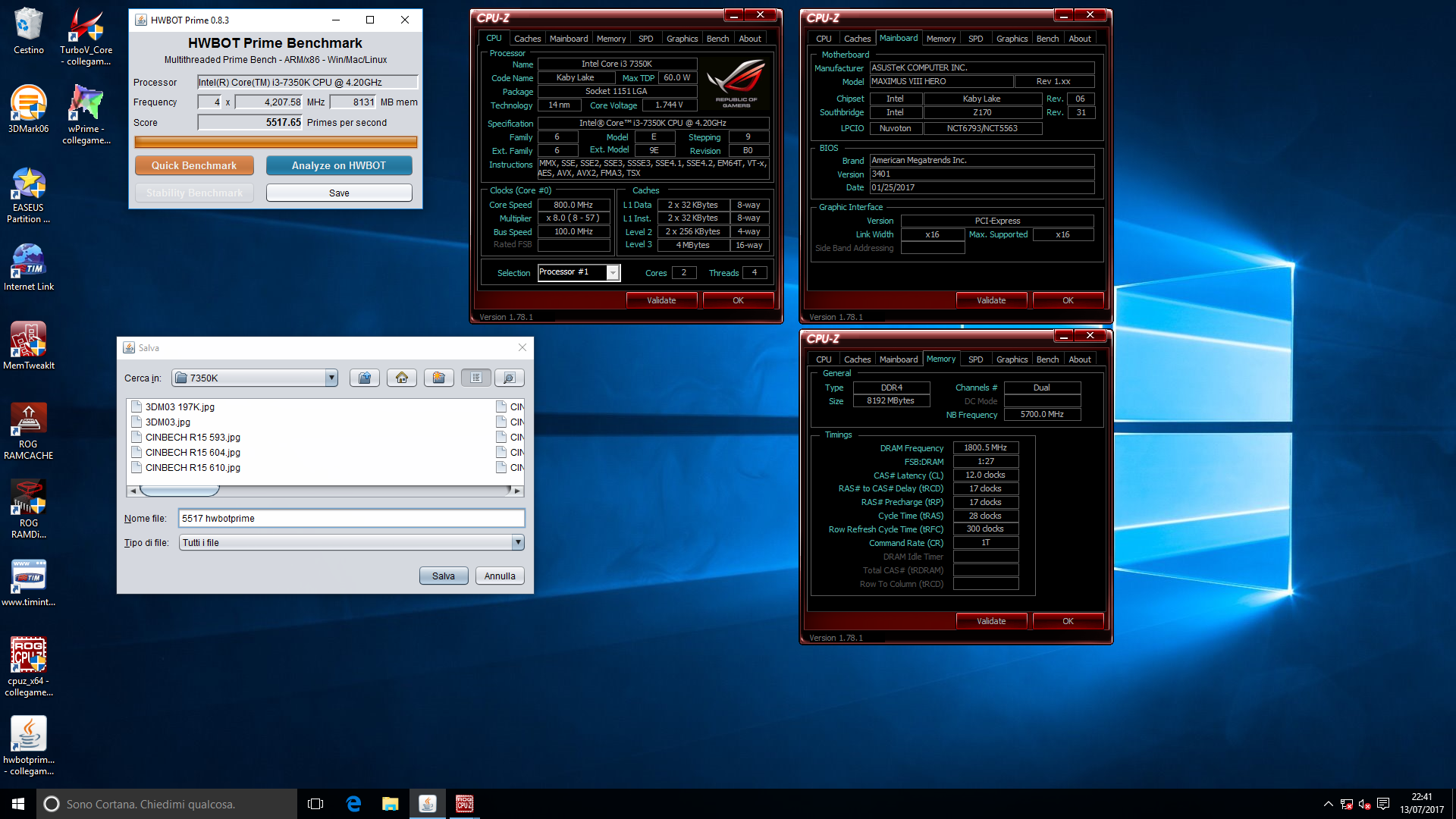
Task: Click right arrow of file list scrollbar
Action: pyautogui.click(x=518, y=491)
